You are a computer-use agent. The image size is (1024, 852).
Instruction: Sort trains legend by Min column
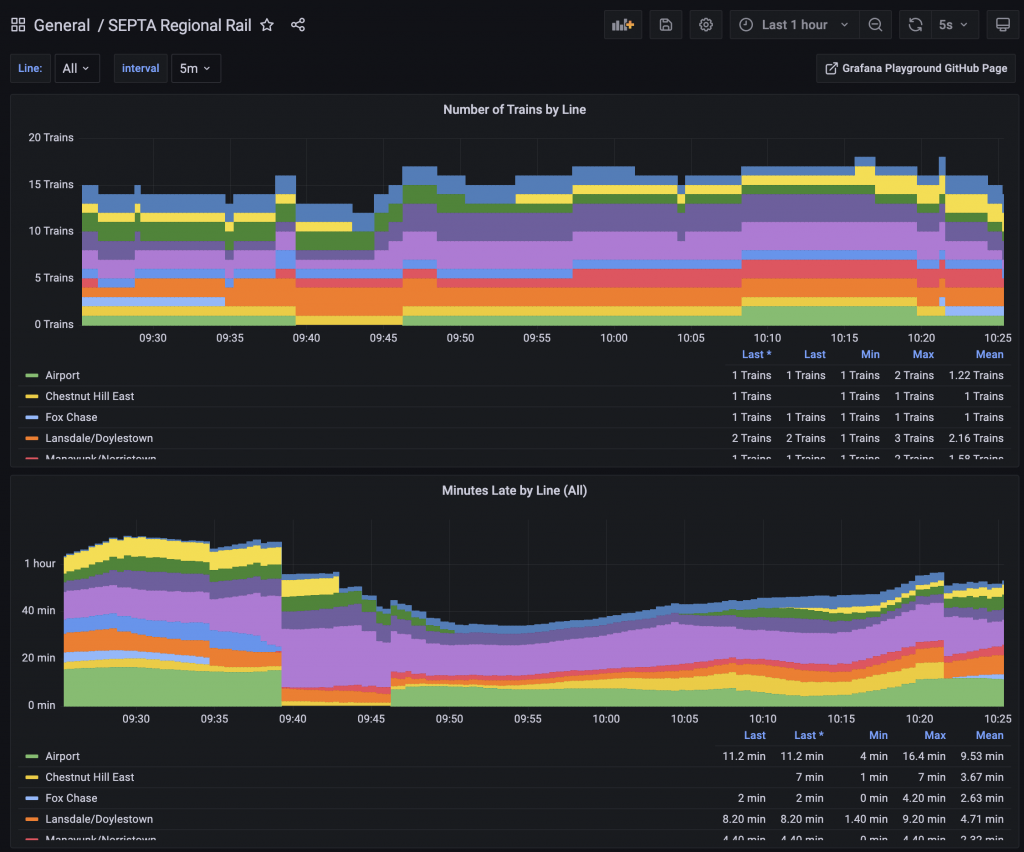point(870,355)
